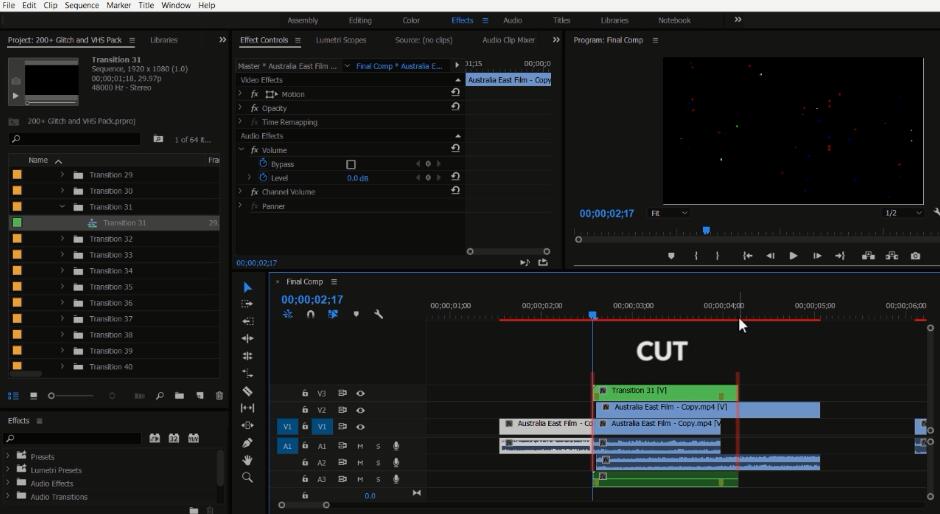Screen dimensions: 940x514
Task: Reset the Motion effect parameters
Action: [x=455, y=93]
